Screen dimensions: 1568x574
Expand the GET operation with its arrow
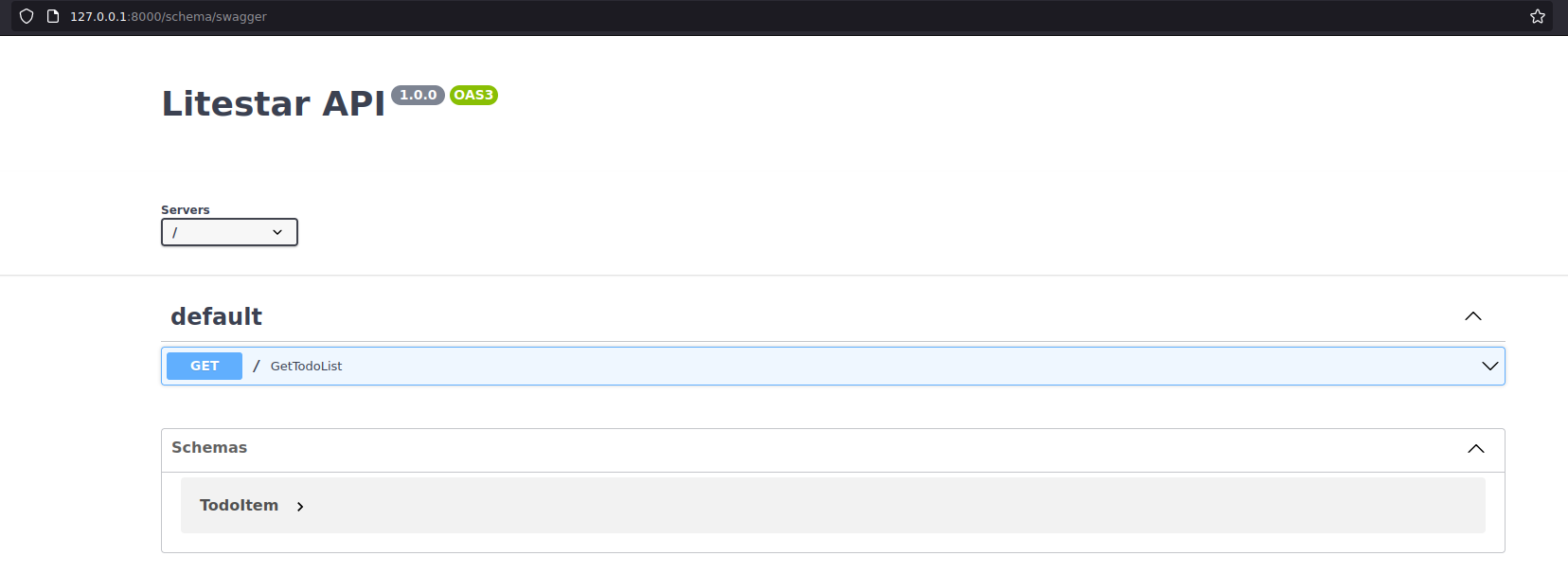(1489, 367)
